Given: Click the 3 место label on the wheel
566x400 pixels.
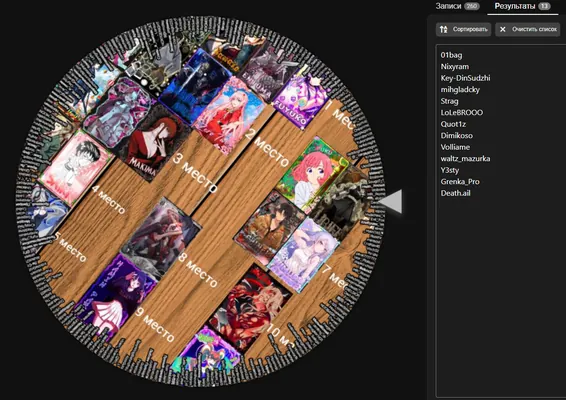Looking at the screenshot, I should tap(195, 173).
